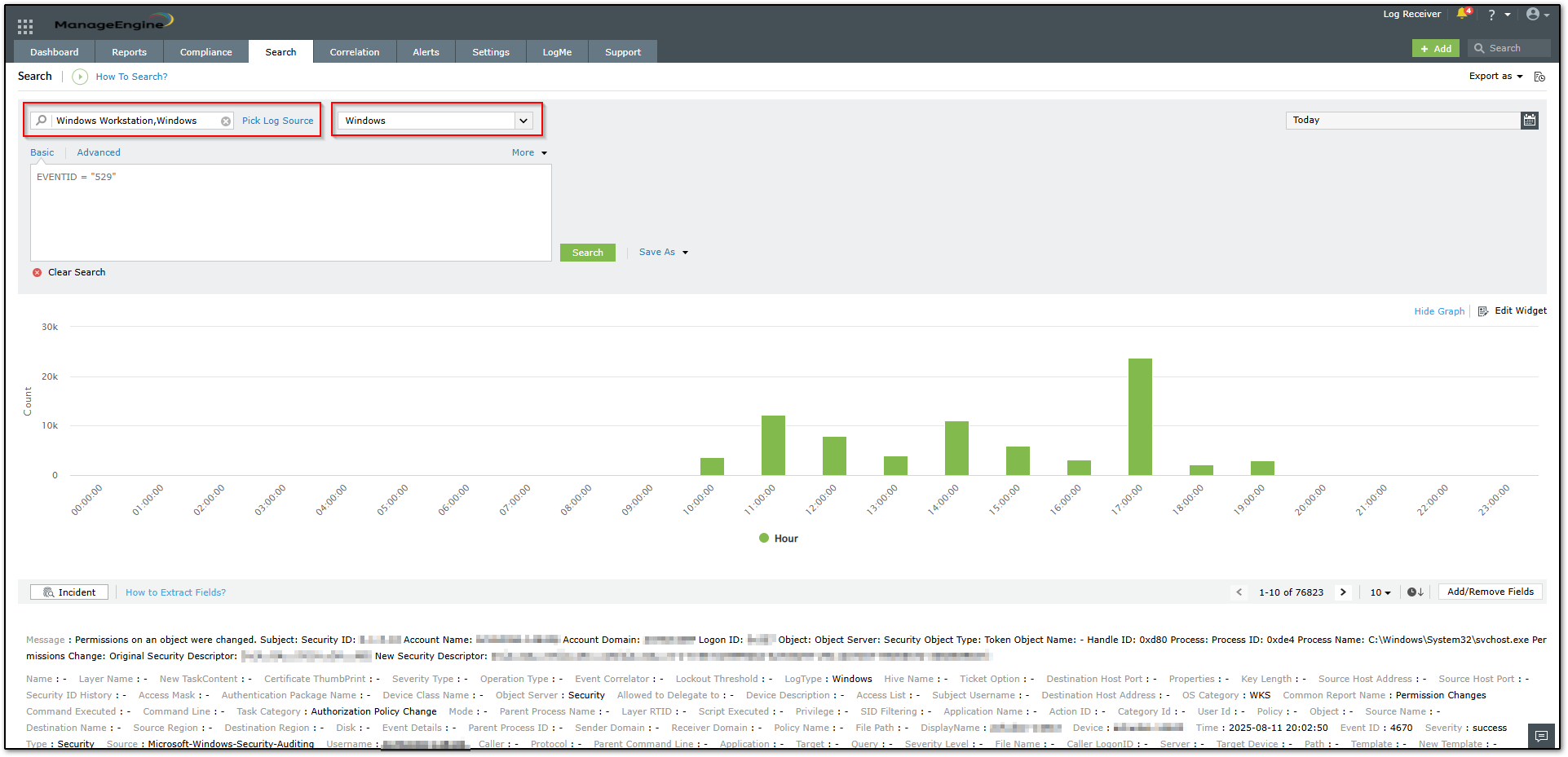Open the calendar date picker icon

1530,120
